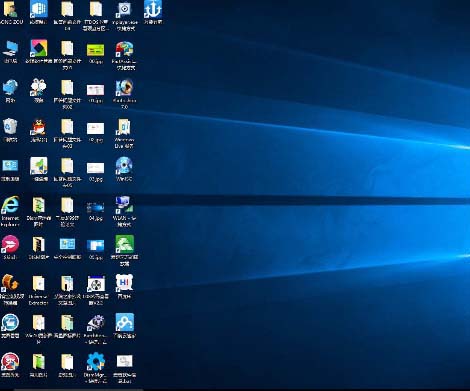Open the user profile folder with person icon
470x391 pixels.
[10, 9]
